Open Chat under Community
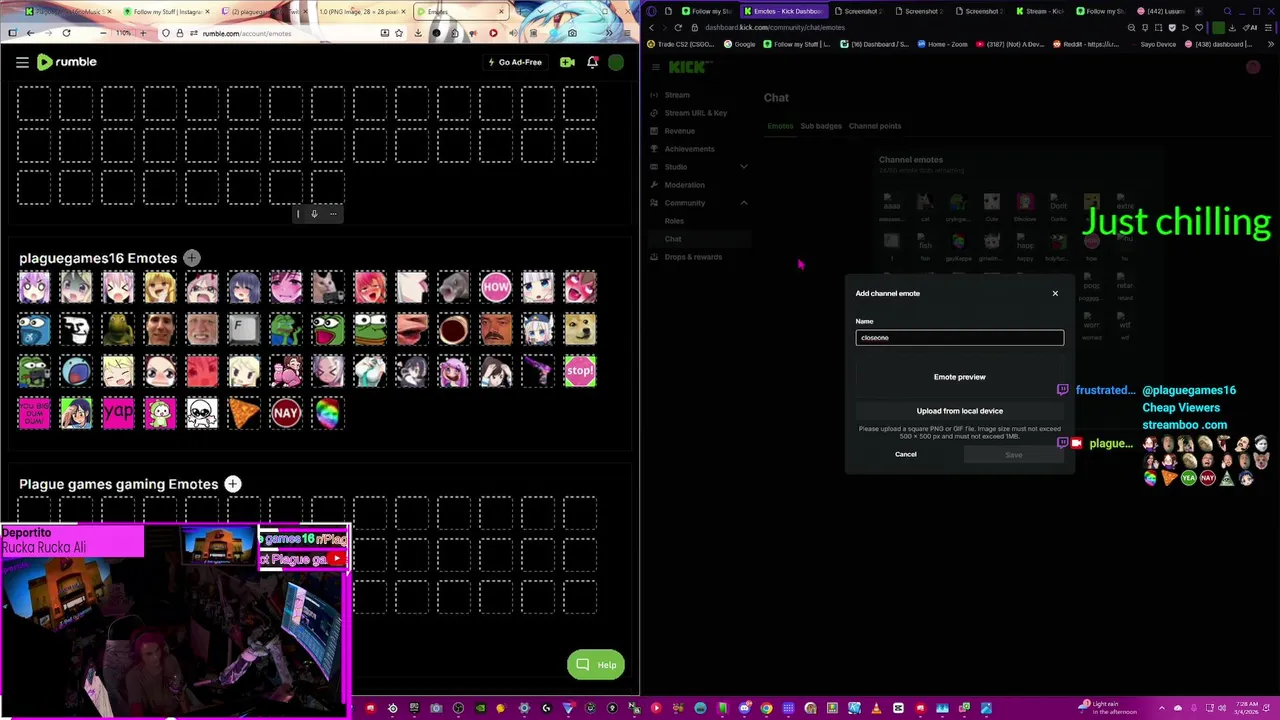Viewport: 1280px width, 720px height. point(700,239)
